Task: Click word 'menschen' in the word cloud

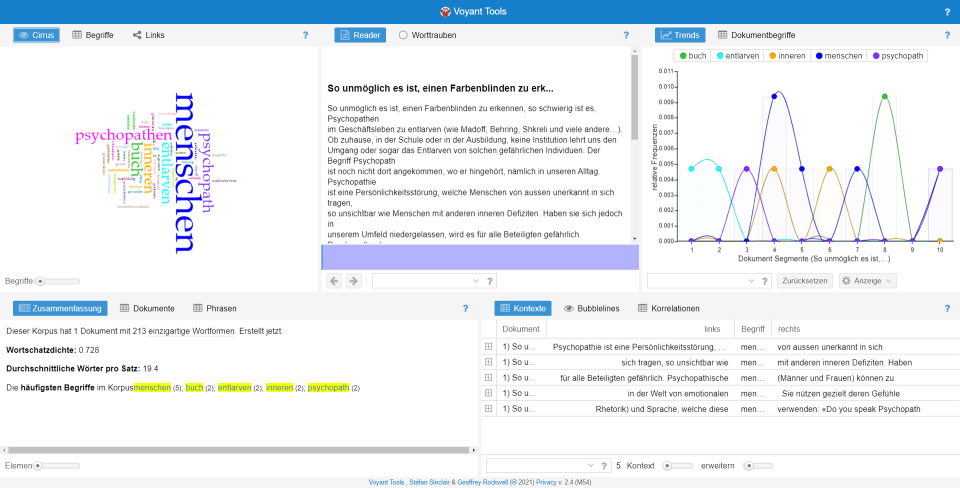Action: click(184, 173)
